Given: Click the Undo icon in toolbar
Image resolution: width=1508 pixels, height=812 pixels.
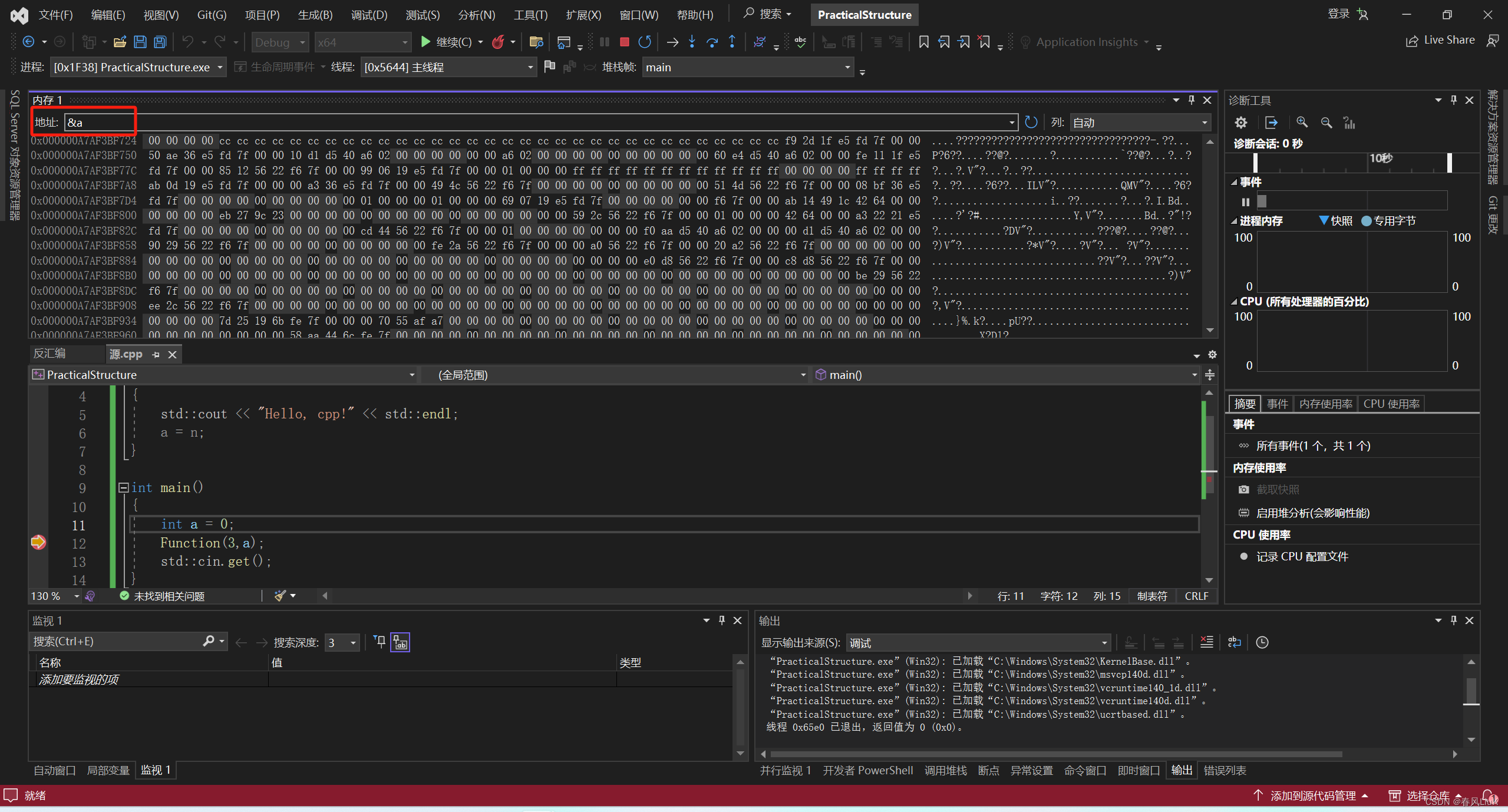Looking at the screenshot, I should coord(188,42).
